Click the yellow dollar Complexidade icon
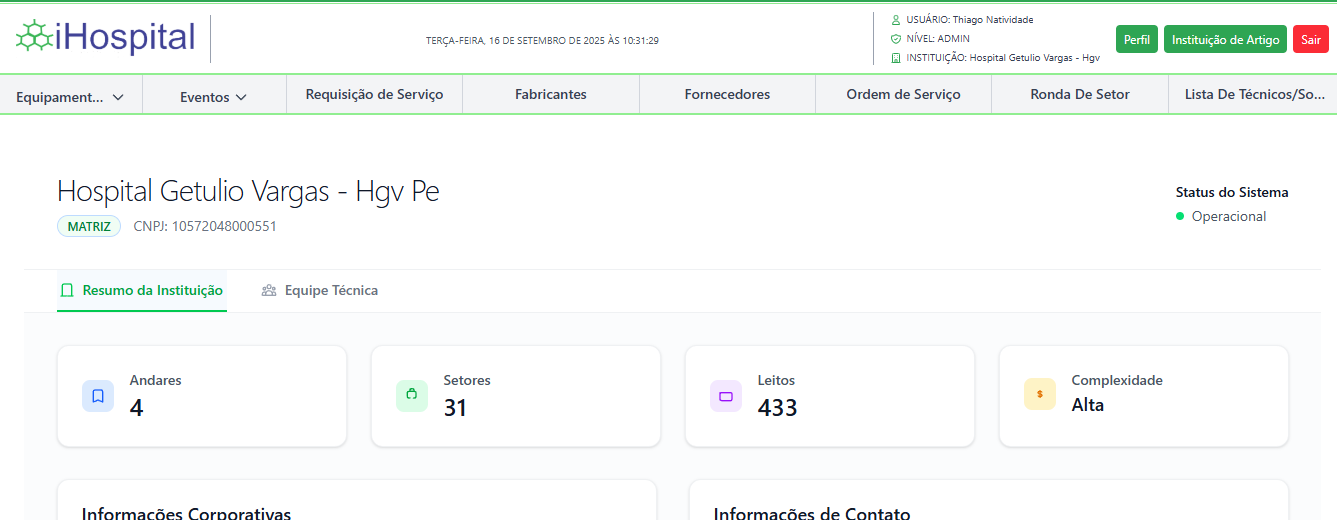The height and width of the screenshot is (520, 1337). click(x=1040, y=394)
